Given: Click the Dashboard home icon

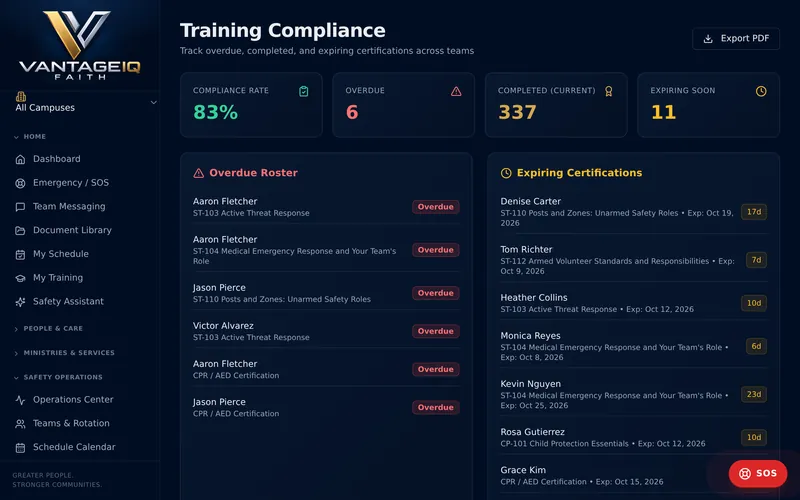Looking at the screenshot, I should pyautogui.click(x=20, y=159).
